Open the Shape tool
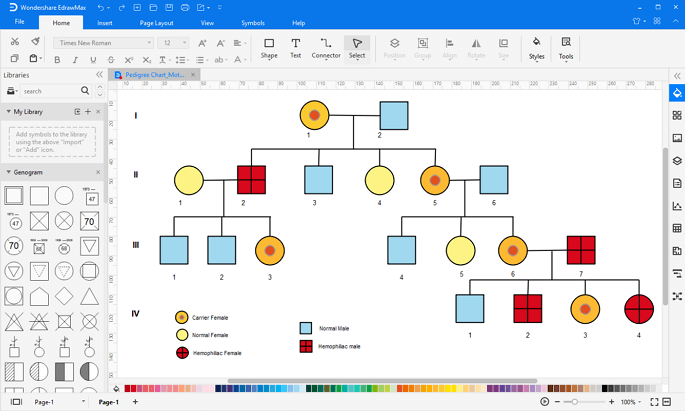This screenshot has width=685, height=411. (x=269, y=48)
